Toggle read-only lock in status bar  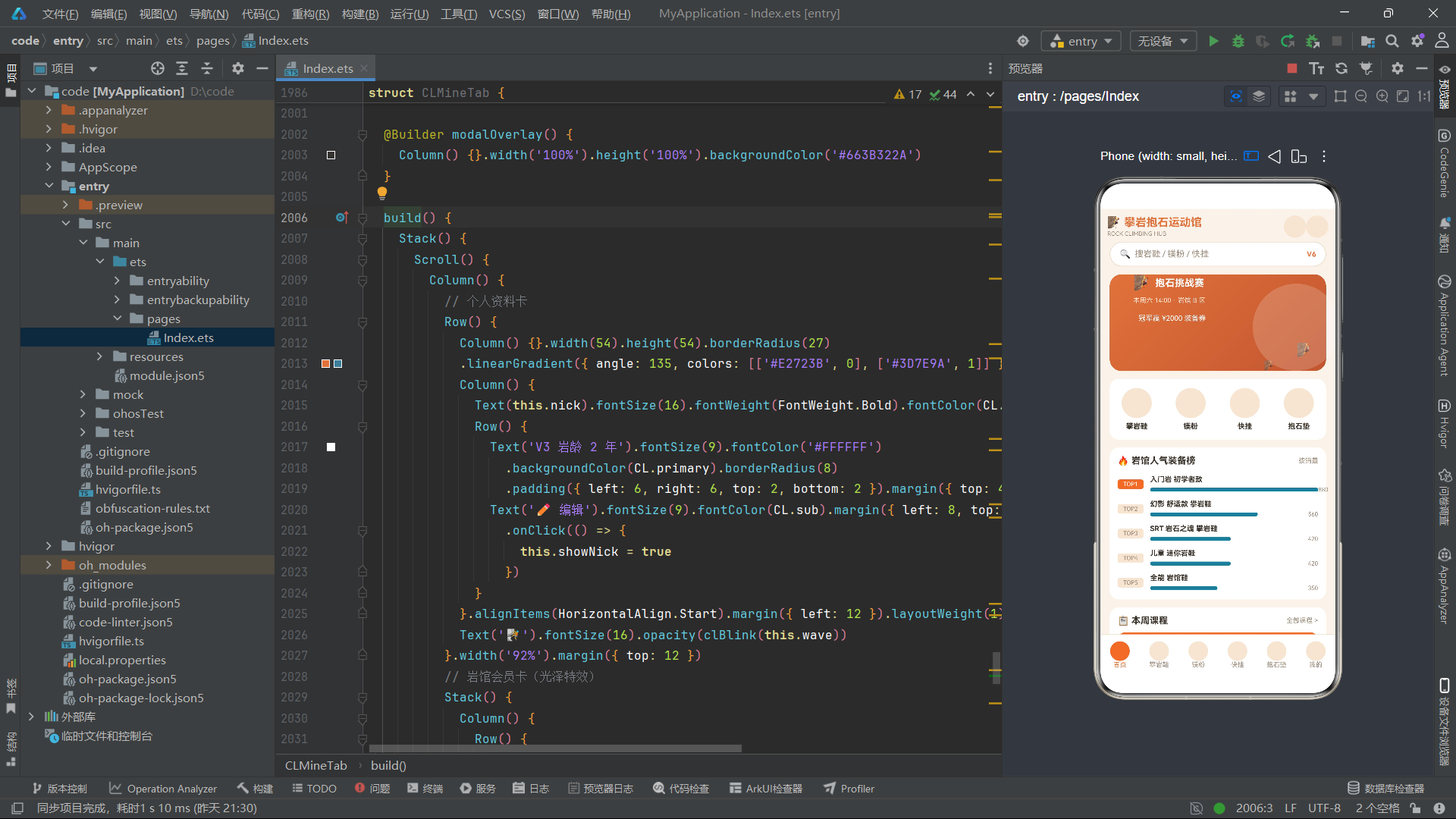pos(1415,808)
